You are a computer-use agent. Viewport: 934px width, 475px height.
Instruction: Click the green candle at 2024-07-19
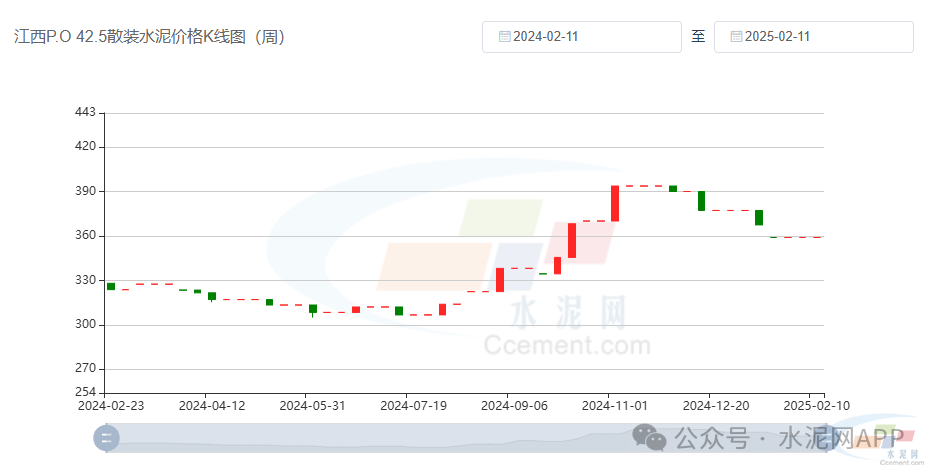coord(399,311)
